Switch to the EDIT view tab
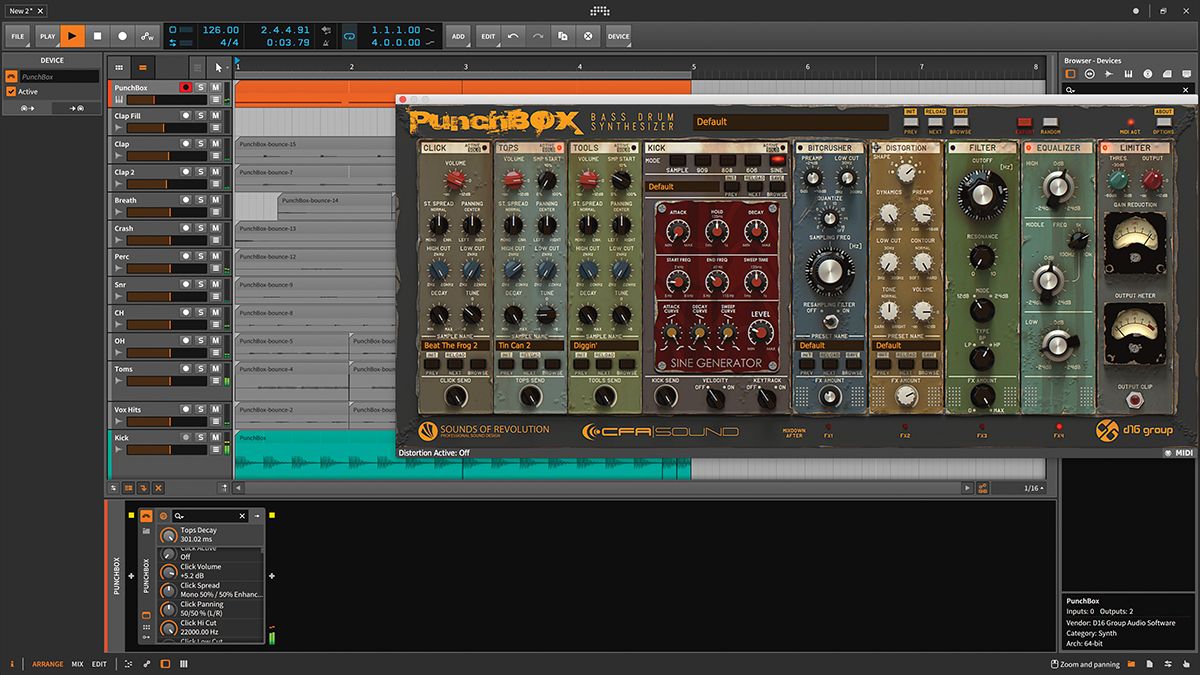This screenshot has width=1200, height=675. pos(99,664)
